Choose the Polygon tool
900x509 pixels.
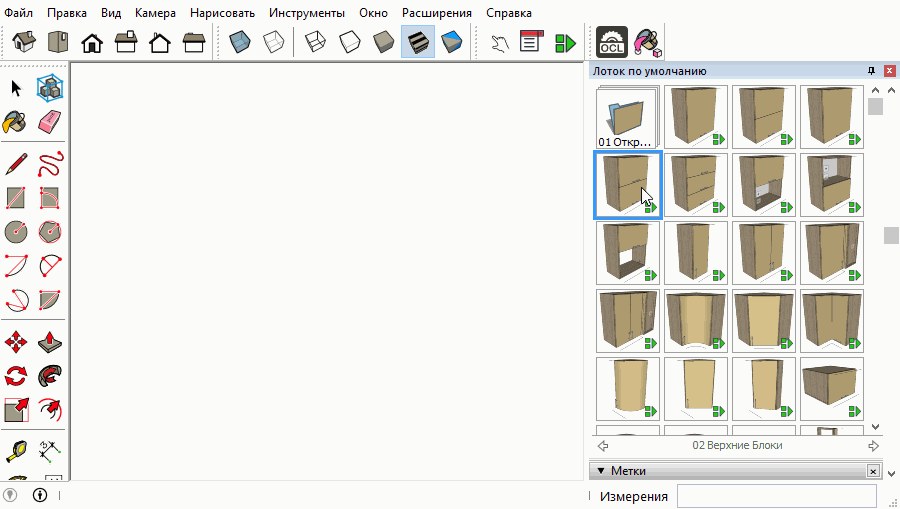pyautogui.click(x=50, y=232)
